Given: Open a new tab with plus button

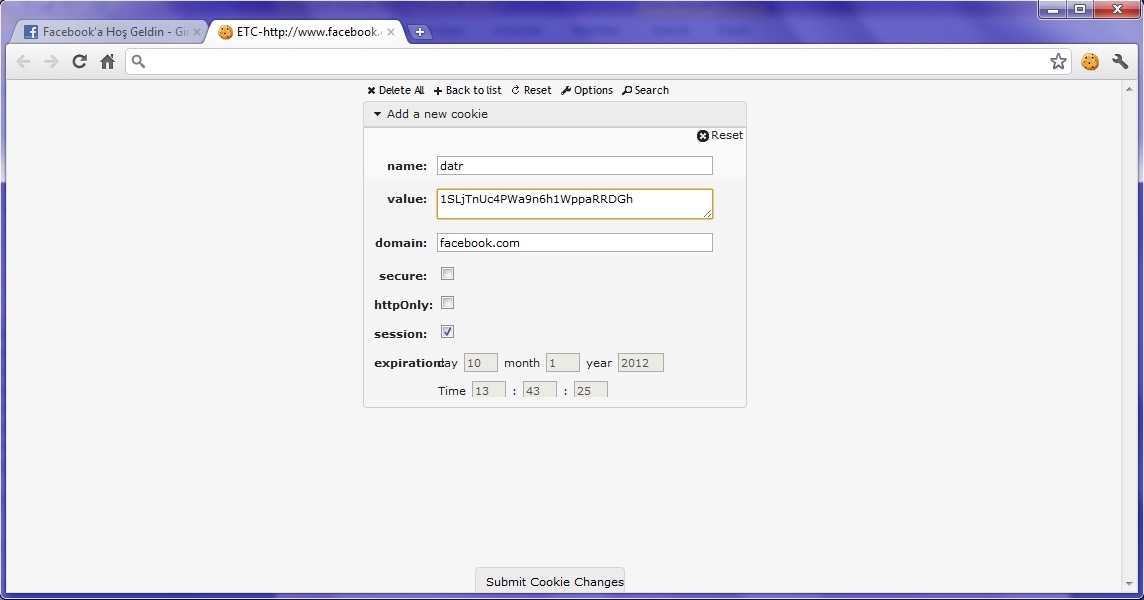Looking at the screenshot, I should [420, 32].
